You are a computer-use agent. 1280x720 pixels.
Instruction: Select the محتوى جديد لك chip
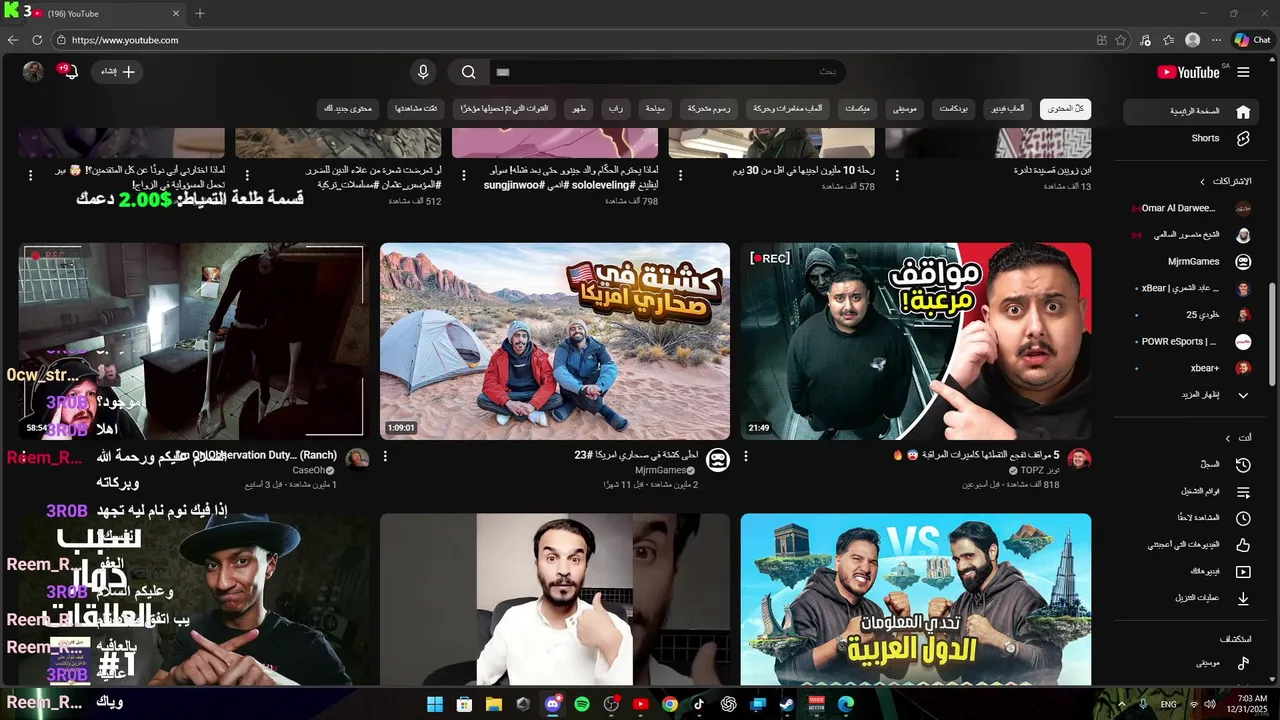point(348,108)
